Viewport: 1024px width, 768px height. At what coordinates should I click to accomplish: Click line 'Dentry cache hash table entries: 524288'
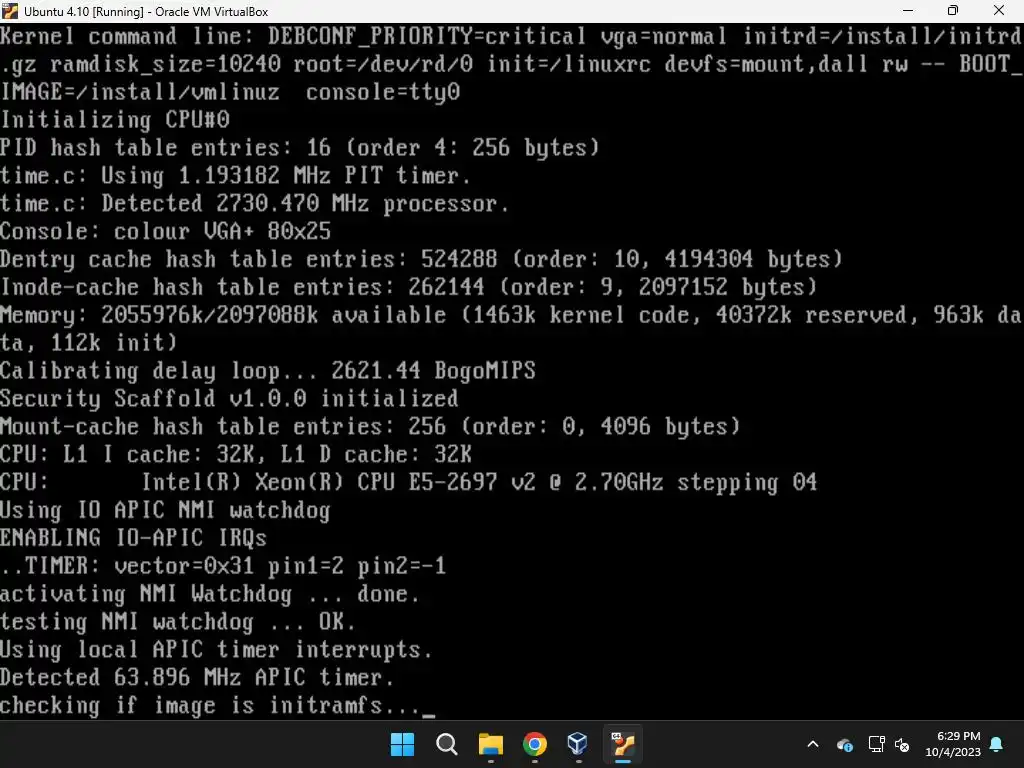(x=249, y=260)
